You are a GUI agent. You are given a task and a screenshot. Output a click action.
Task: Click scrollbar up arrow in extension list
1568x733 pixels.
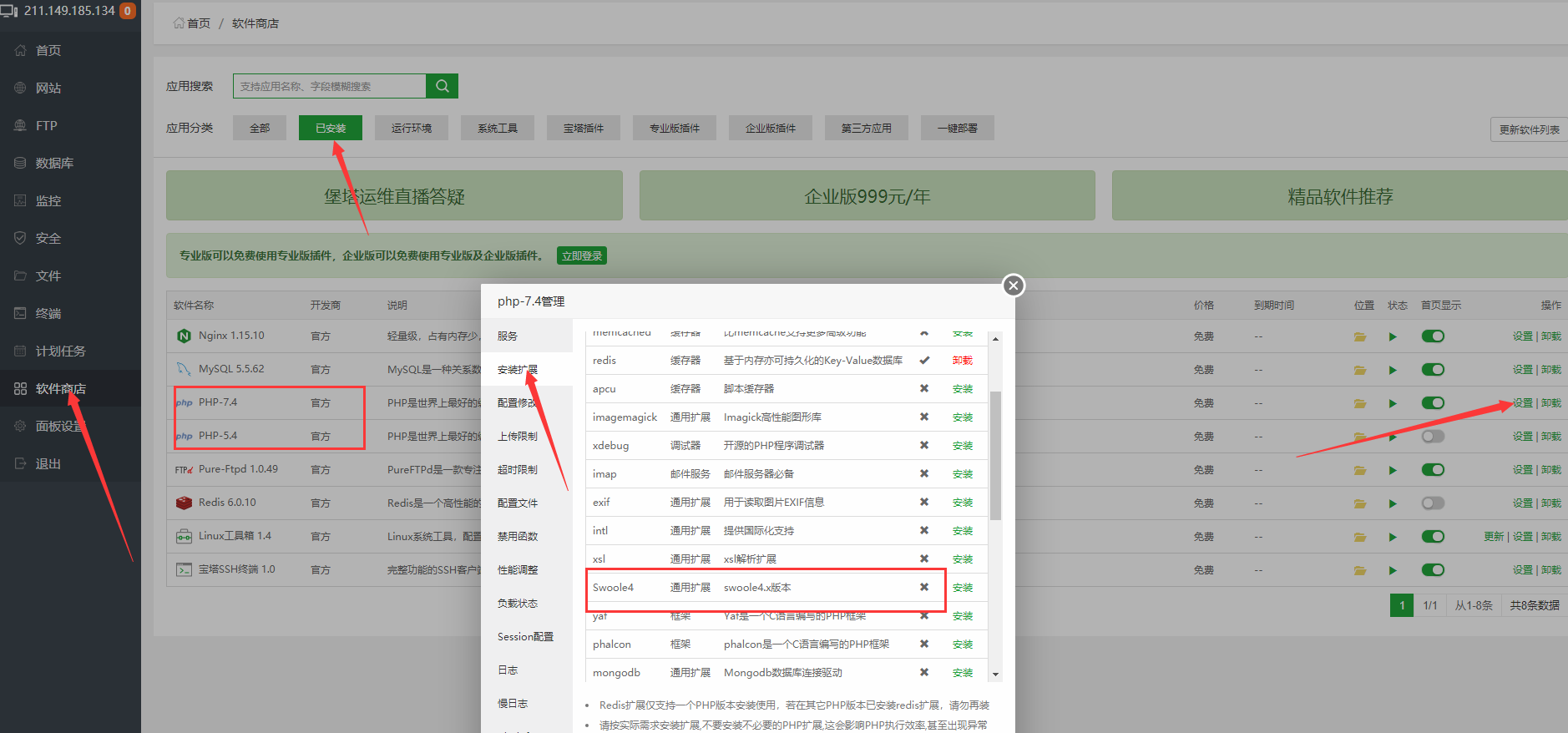point(995,339)
